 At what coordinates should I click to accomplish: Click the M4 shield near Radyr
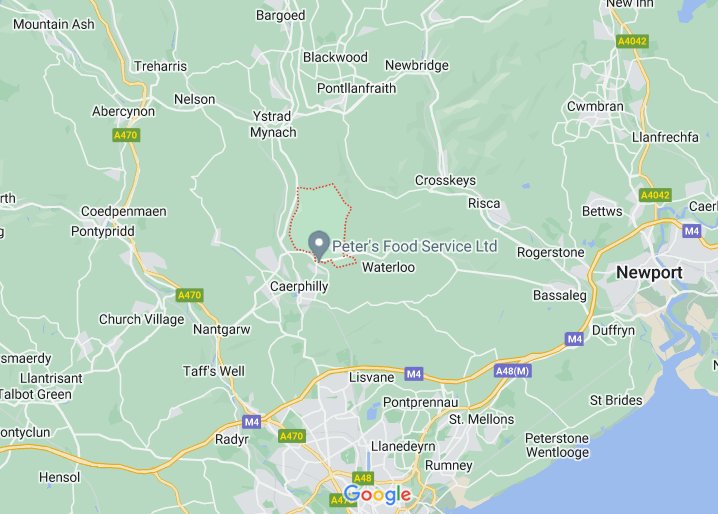[x=252, y=421]
